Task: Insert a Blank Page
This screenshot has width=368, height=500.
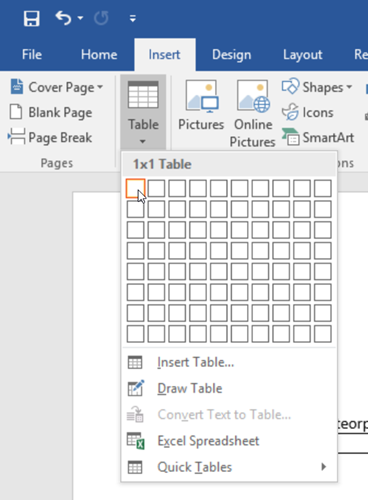Action: [x=51, y=112]
